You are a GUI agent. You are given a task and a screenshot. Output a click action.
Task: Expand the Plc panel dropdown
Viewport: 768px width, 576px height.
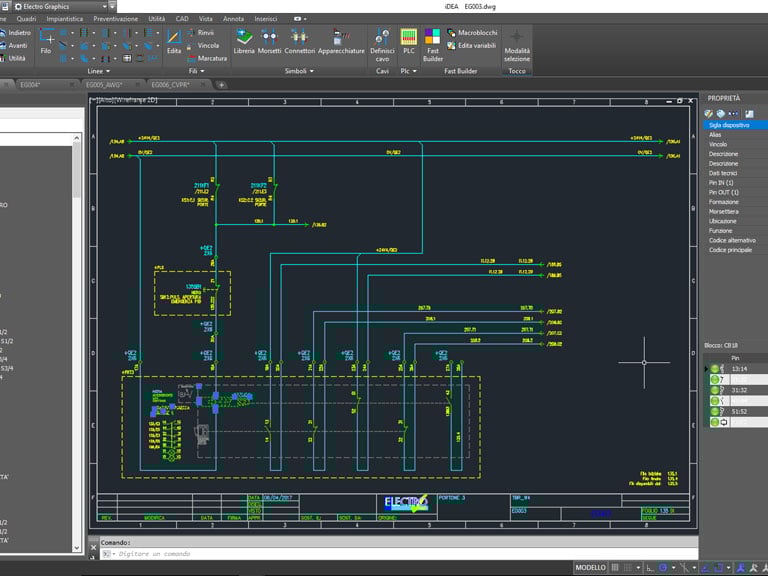pyautogui.click(x=408, y=72)
